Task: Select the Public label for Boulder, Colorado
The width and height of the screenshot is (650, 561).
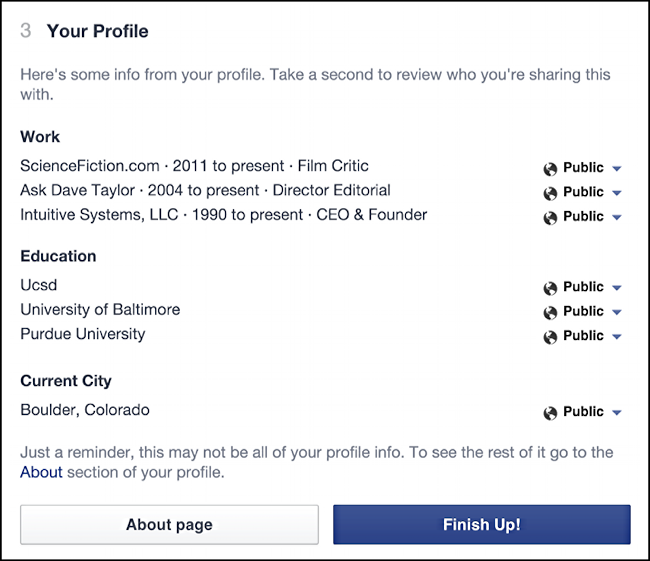Action: [x=583, y=411]
